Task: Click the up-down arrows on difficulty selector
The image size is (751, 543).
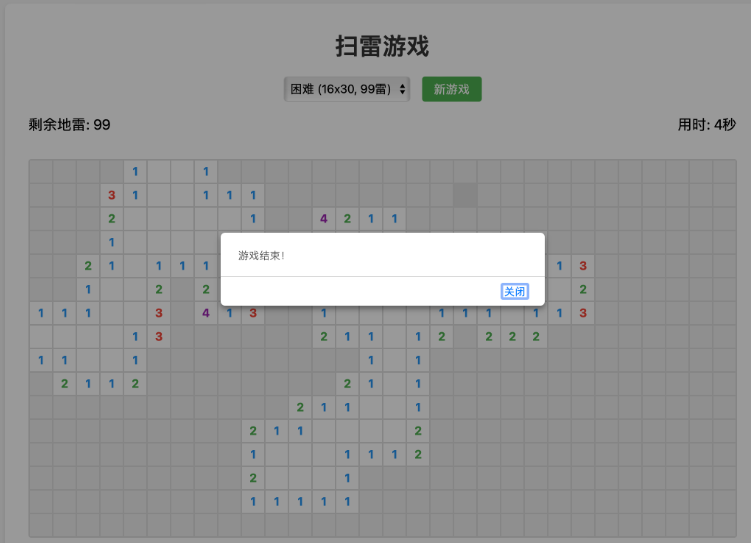Action: click(x=403, y=89)
